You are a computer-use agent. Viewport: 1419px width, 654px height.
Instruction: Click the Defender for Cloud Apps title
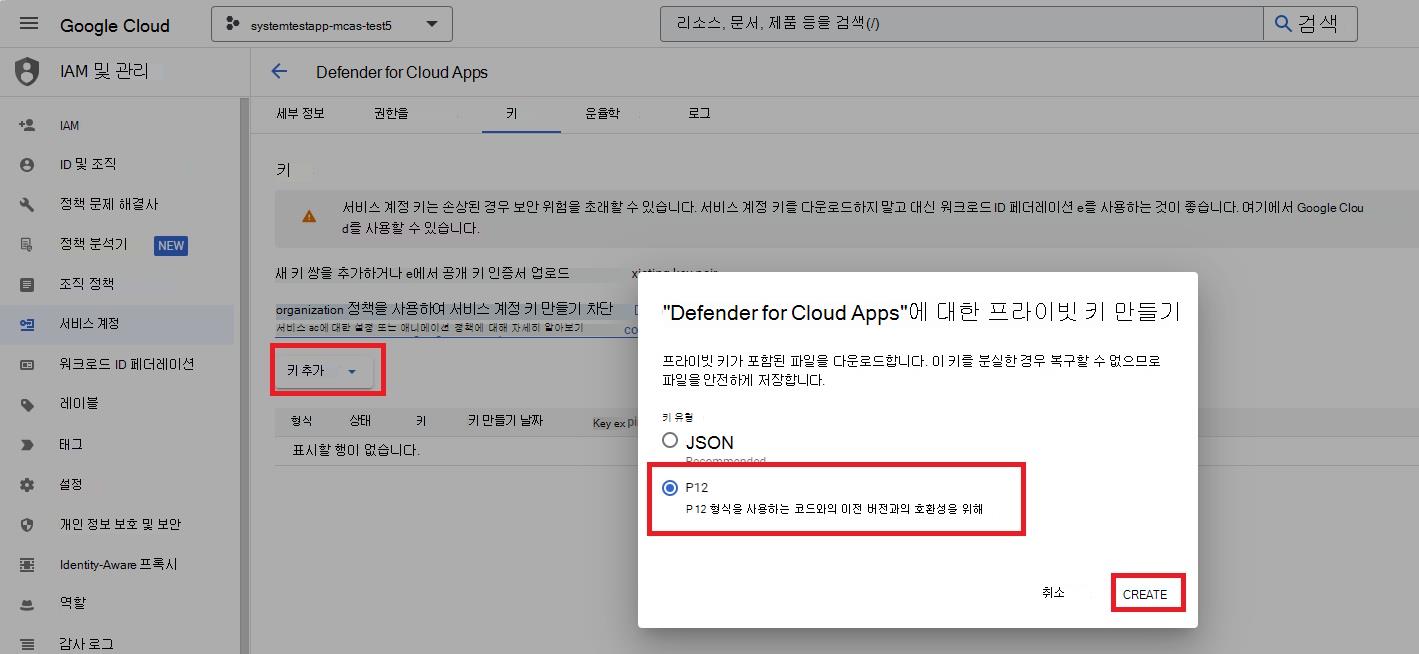tap(402, 72)
